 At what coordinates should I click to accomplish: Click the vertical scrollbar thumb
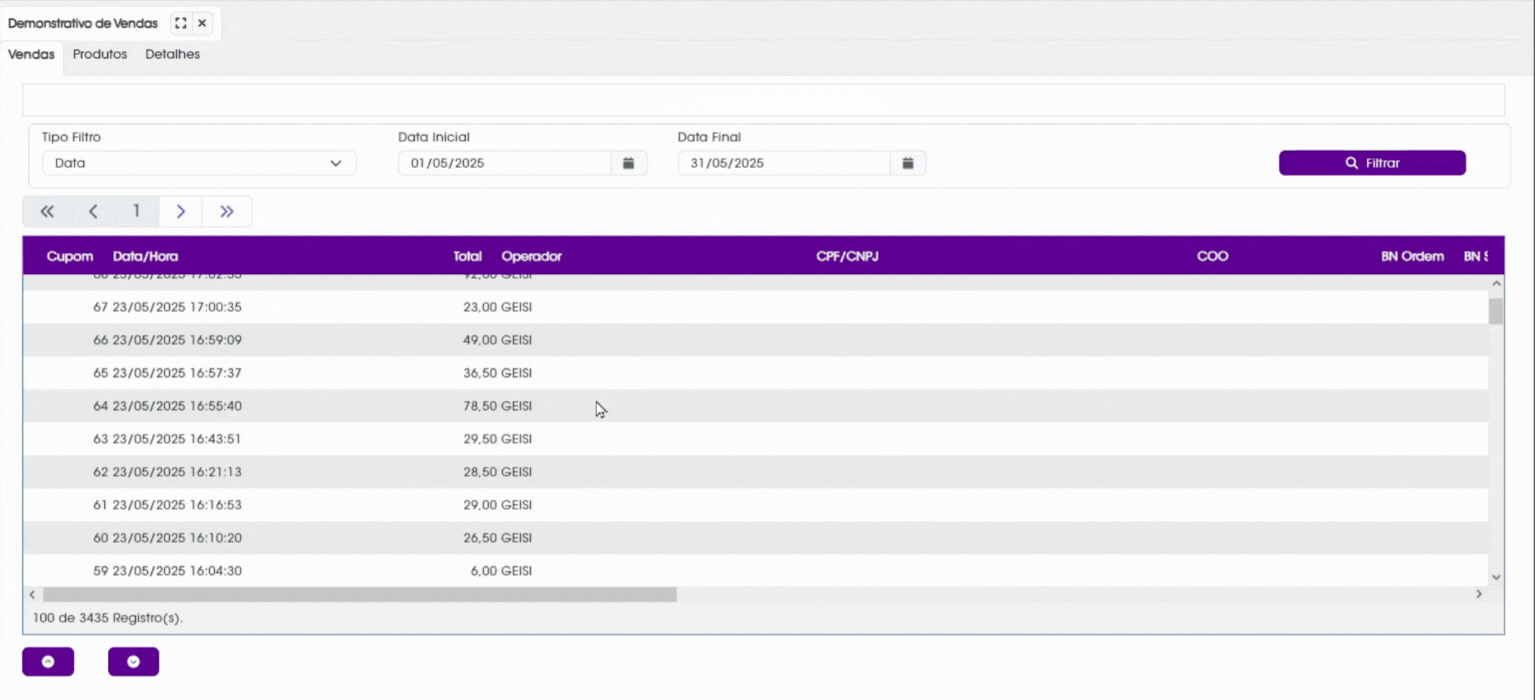pyautogui.click(x=1496, y=311)
